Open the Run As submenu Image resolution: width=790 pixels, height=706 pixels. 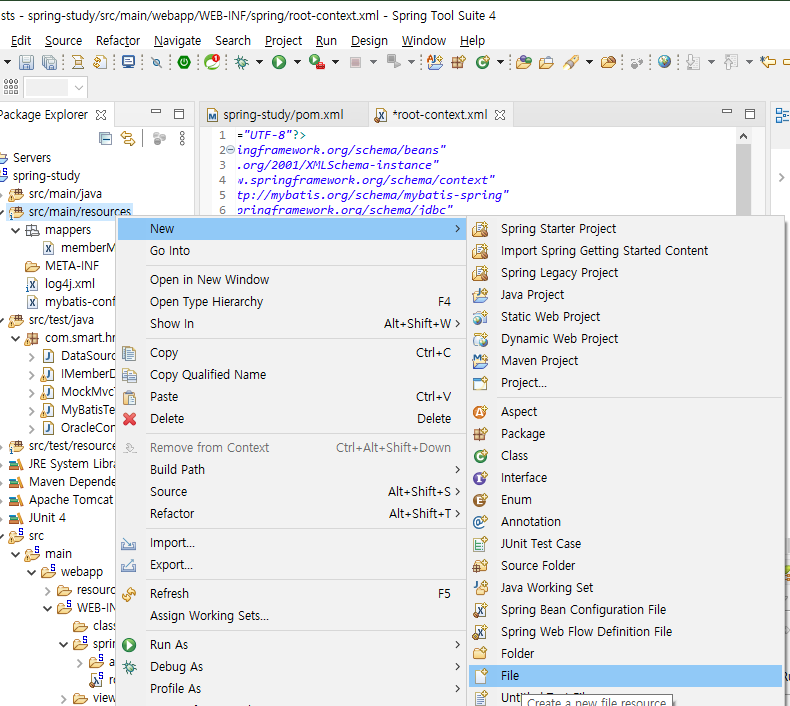pyautogui.click(x=292, y=645)
